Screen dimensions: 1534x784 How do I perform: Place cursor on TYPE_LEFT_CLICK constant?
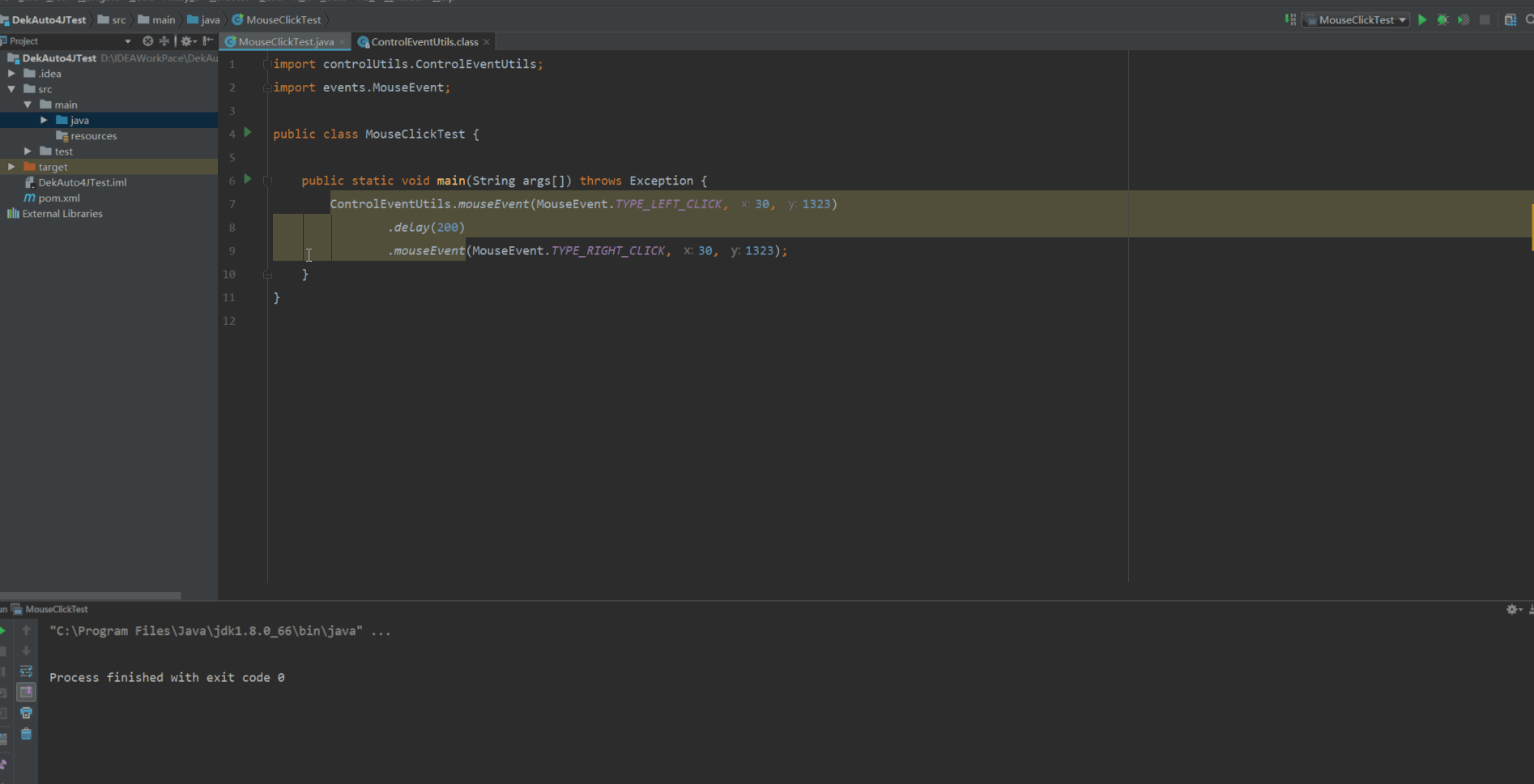668,204
